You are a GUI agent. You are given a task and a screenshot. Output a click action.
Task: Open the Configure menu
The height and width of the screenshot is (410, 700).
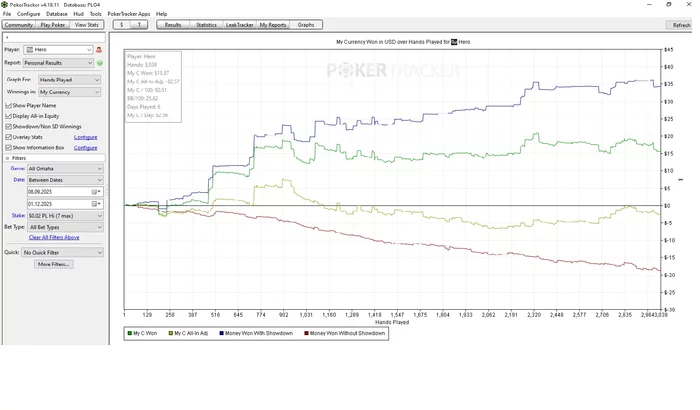[x=29, y=14]
